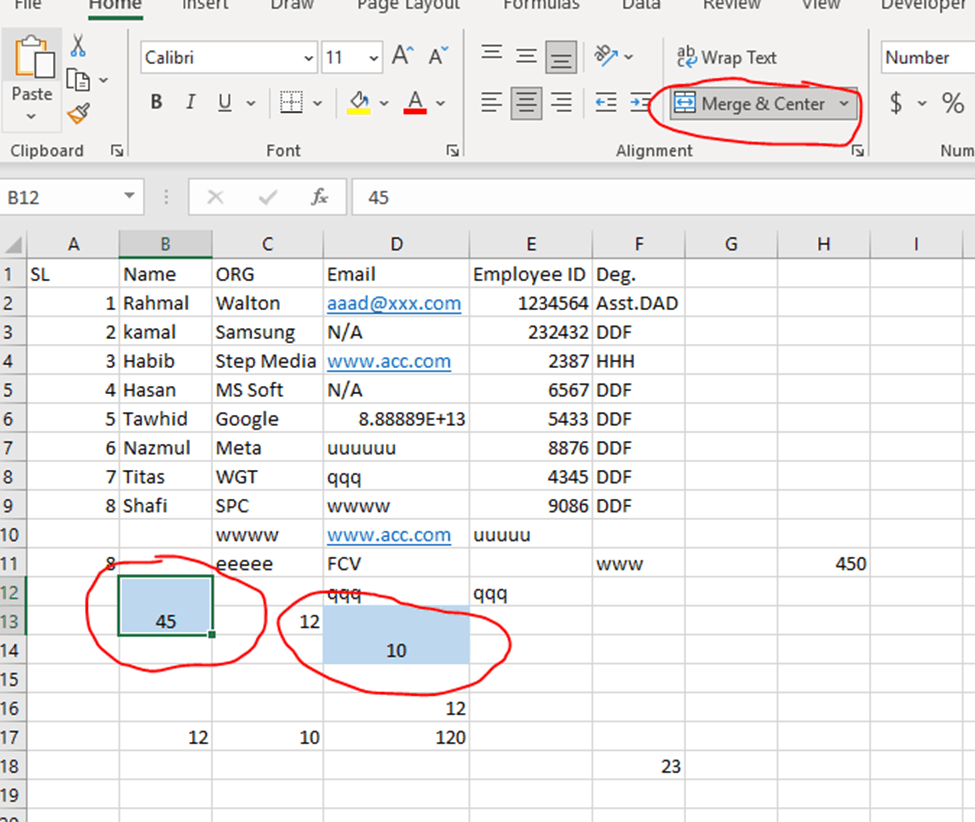The width and height of the screenshot is (975, 822).
Task: Confirm entry with formula bar checkmark
Action: (x=268, y=197)
